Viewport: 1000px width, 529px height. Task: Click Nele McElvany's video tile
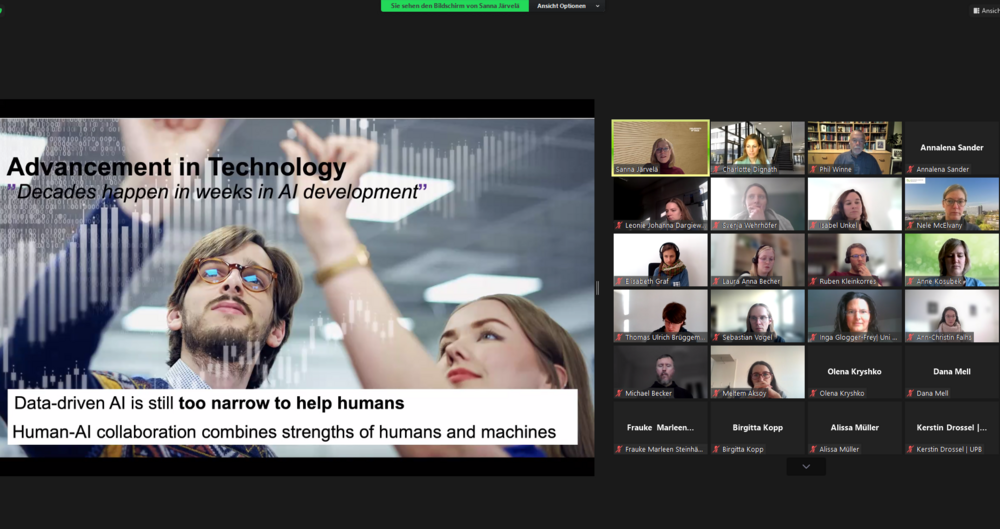coord(951,203)
